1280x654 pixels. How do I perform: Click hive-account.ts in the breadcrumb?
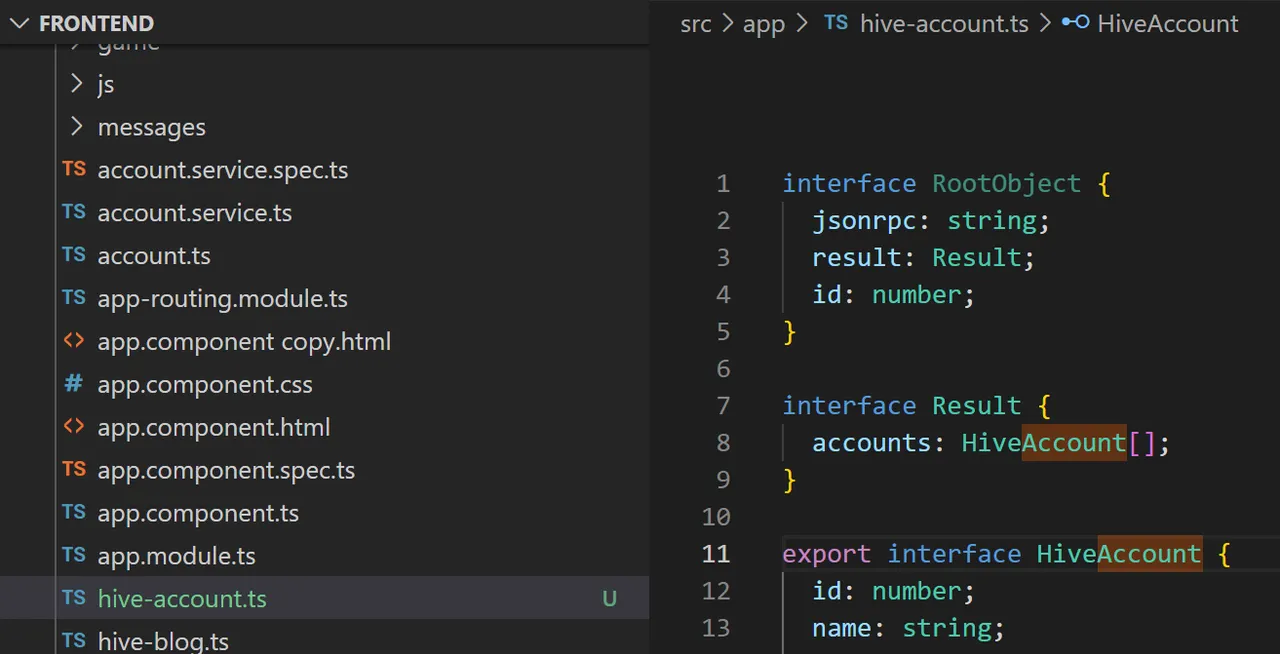(944, 24)
